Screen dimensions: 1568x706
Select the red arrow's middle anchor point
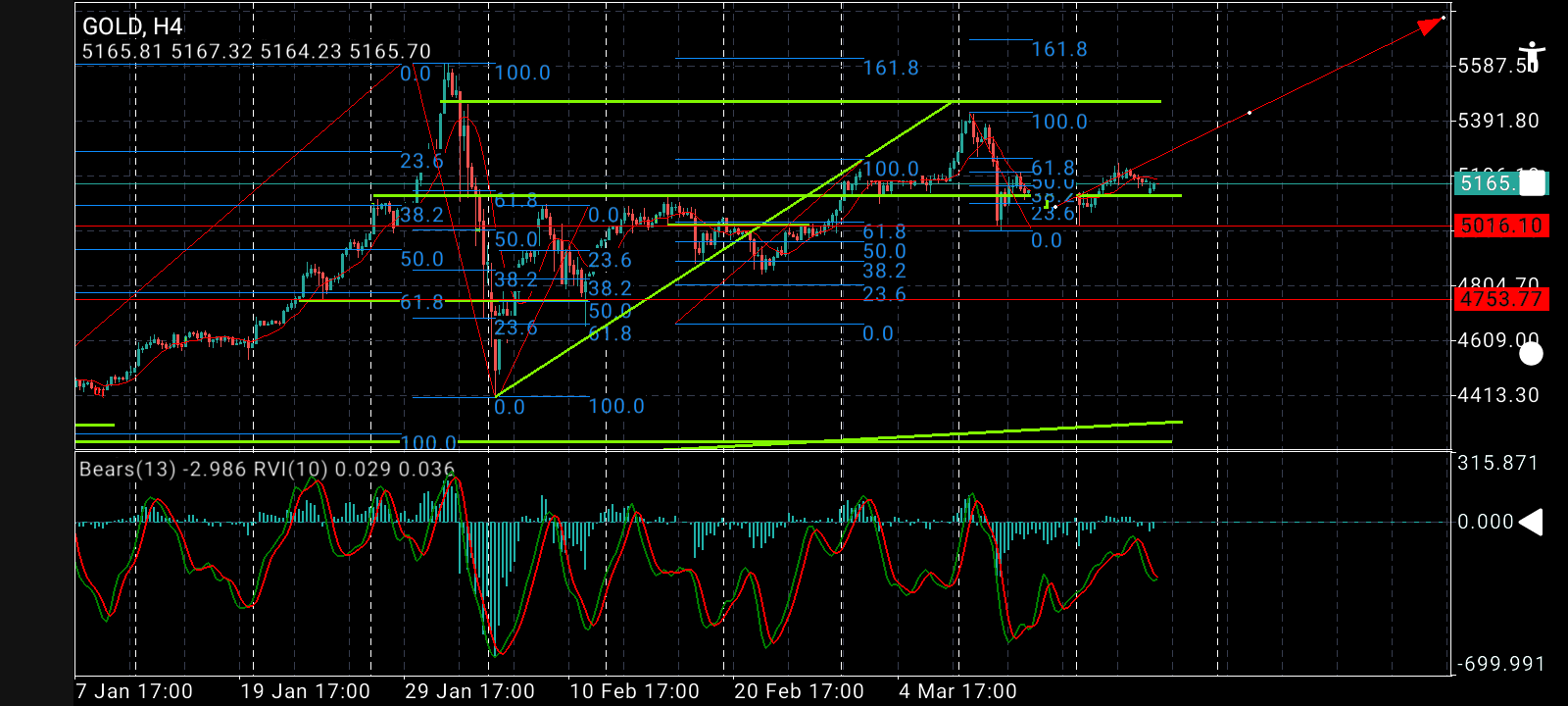(1249, 113)
